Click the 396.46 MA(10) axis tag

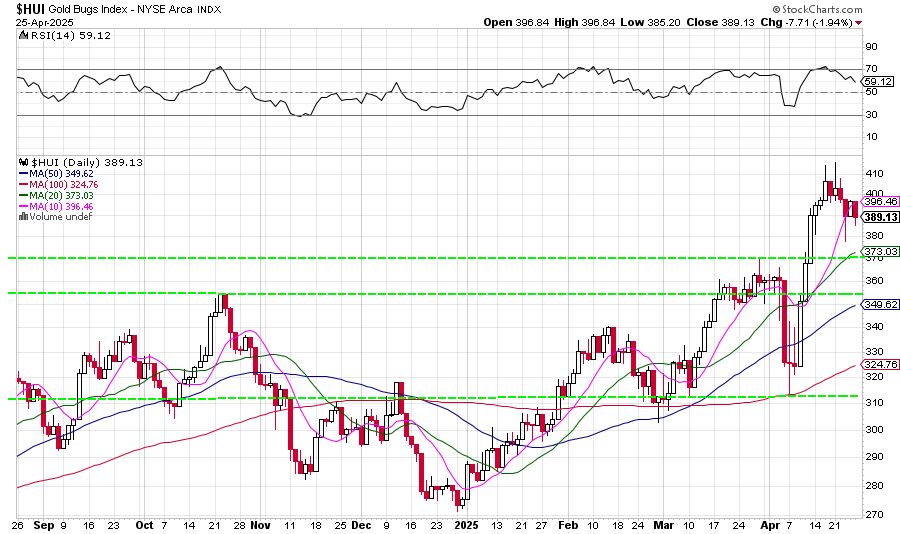click(877, 201)
